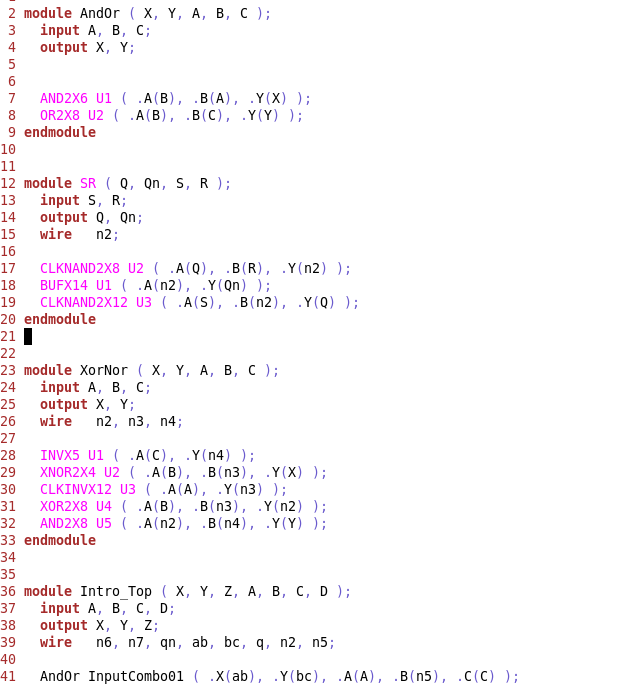The image size is (630, 697).
Task: Click line number 35 in gutter
Action: point(8,574)
